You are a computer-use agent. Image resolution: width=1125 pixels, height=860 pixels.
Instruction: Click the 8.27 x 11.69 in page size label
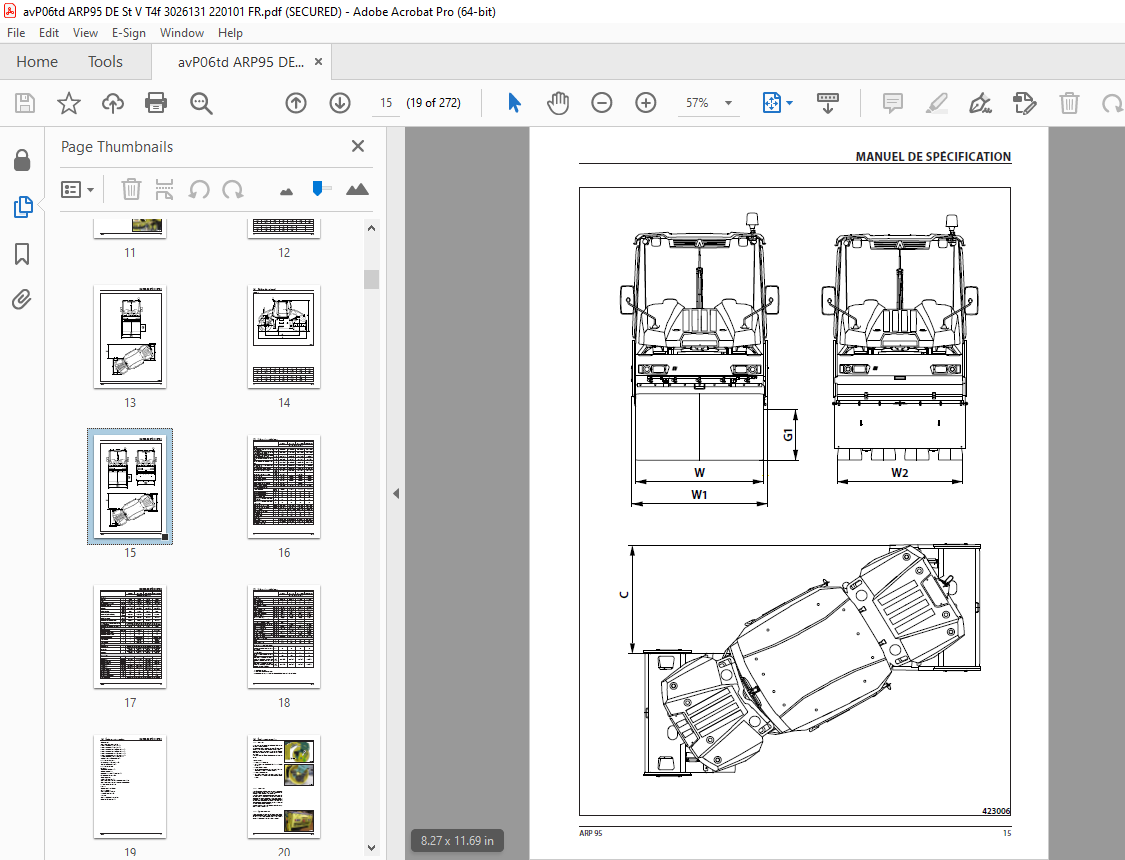pos(457,841)
